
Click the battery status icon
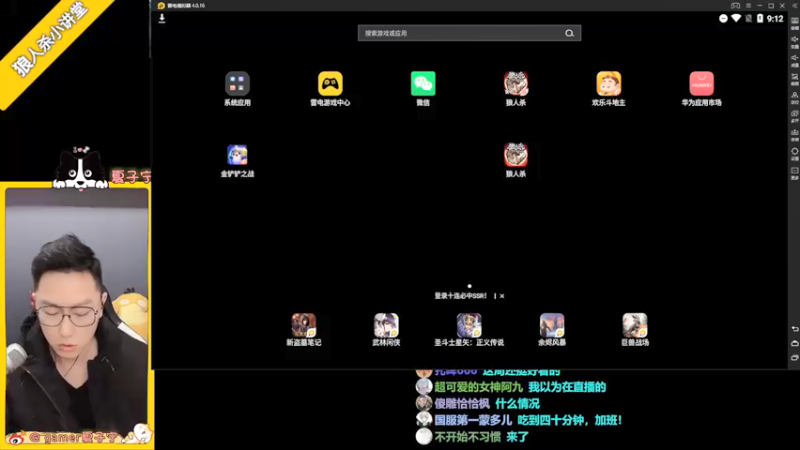tap(760, 19)
